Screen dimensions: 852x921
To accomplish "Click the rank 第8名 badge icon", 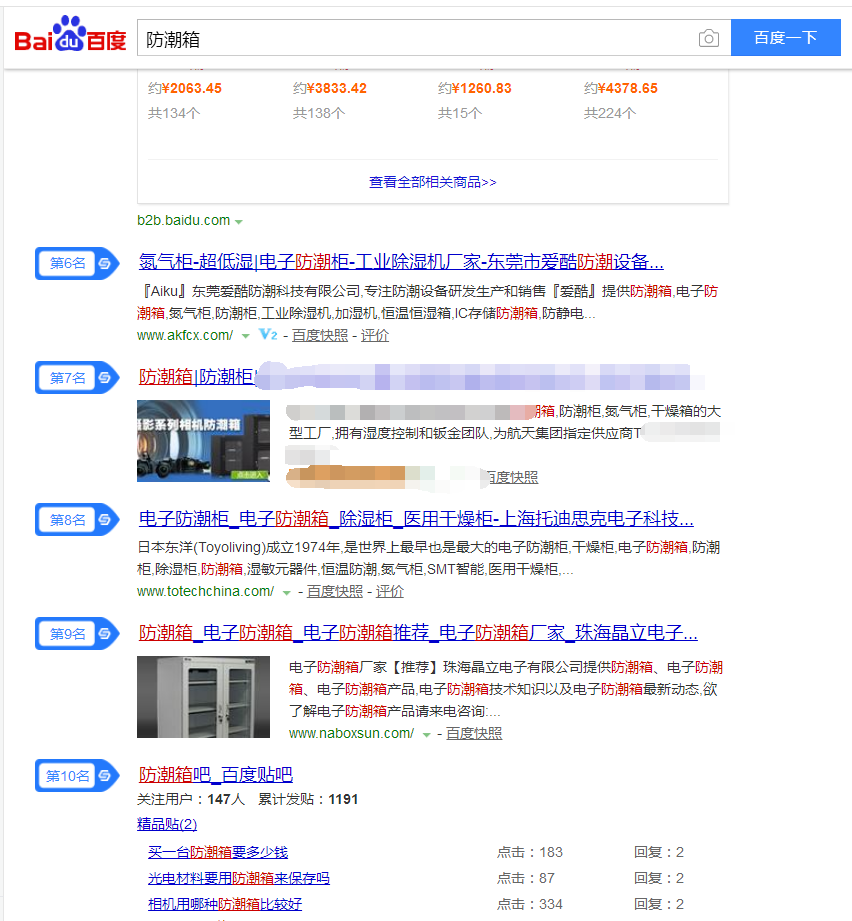I will coord(78,519).
